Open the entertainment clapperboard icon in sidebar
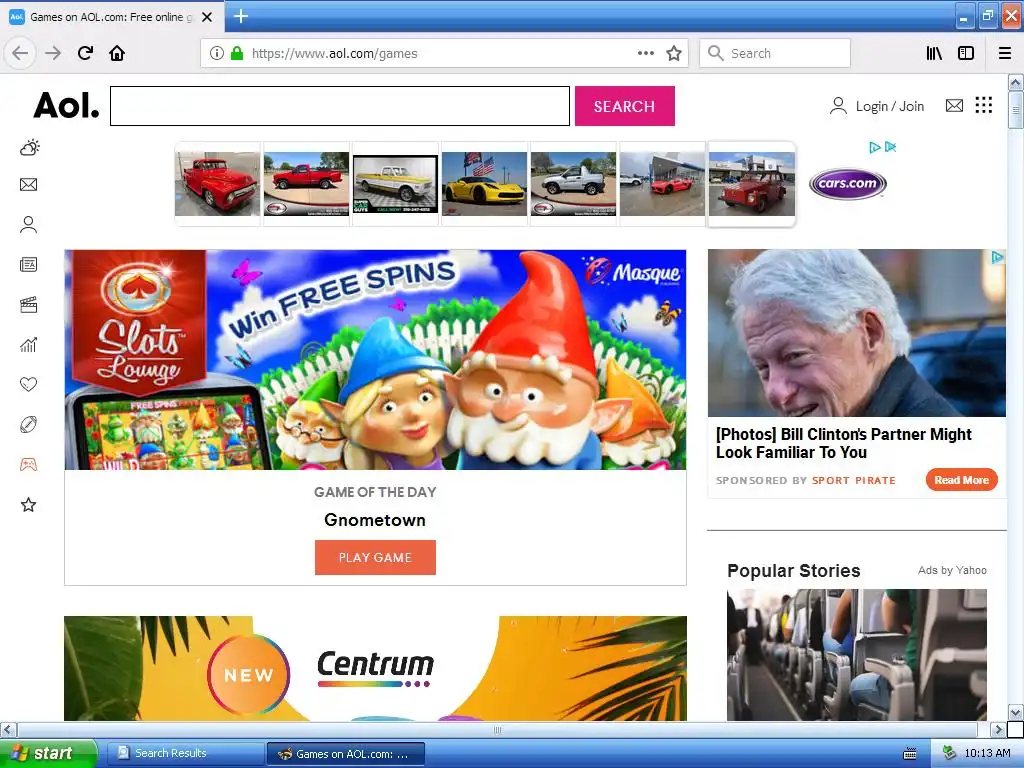The height and width of the screenshot is (768, 1024). 28,305
